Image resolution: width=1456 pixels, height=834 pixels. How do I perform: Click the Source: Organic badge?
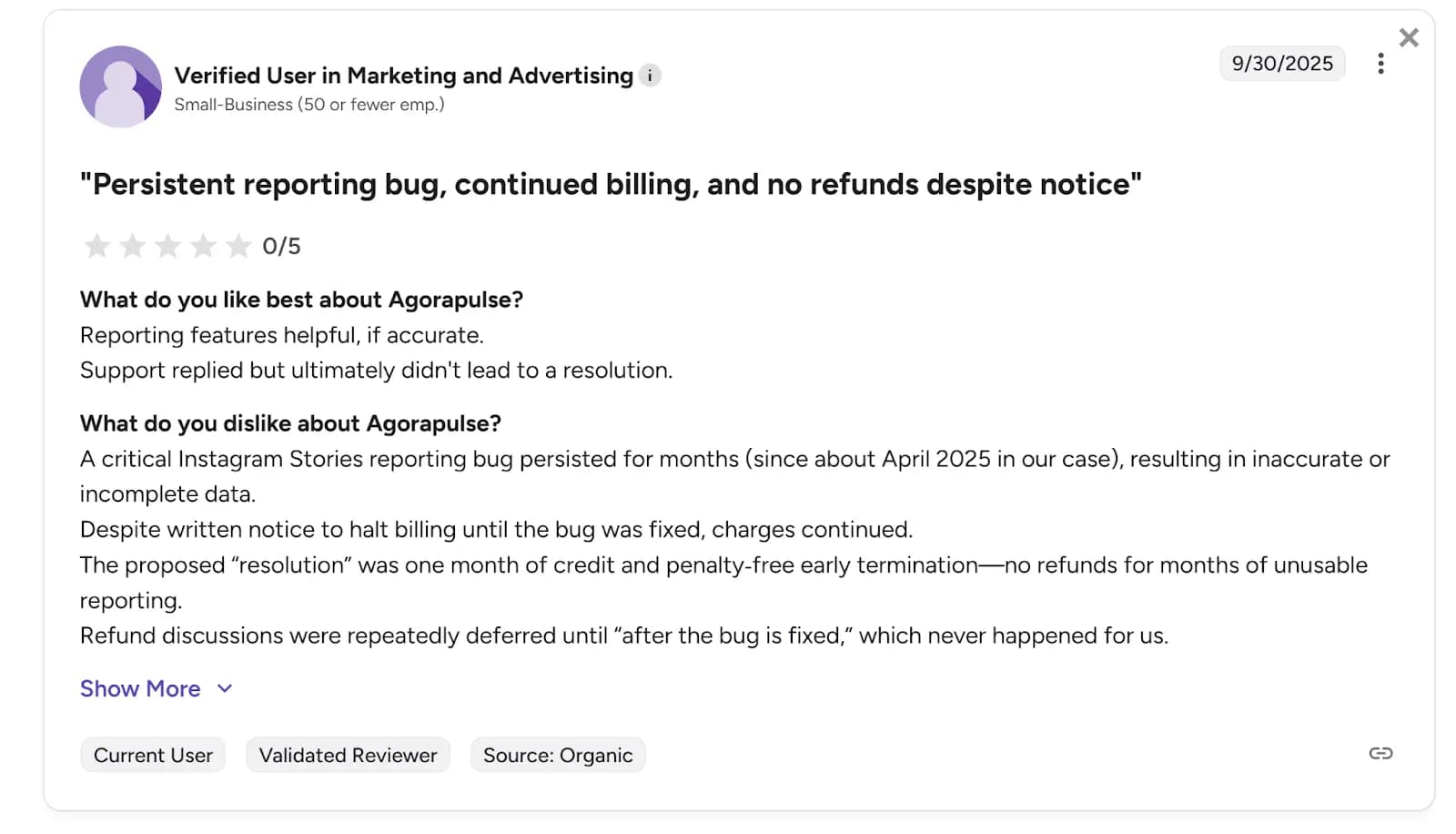pos(557,754)
